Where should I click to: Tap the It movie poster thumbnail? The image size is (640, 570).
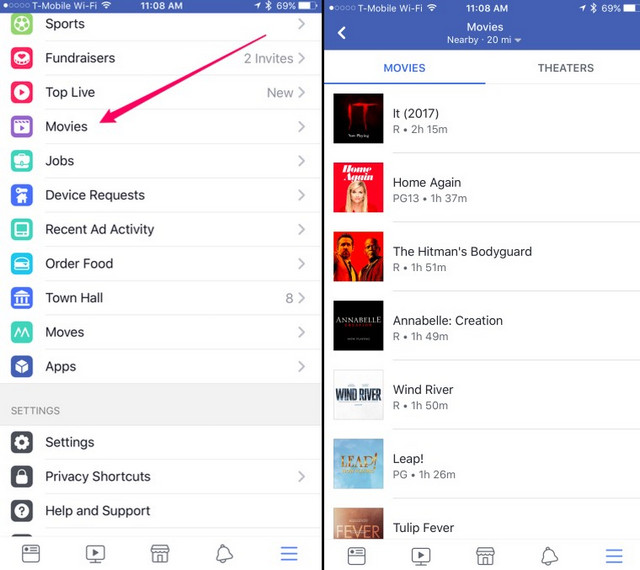[x=358, y=118]
